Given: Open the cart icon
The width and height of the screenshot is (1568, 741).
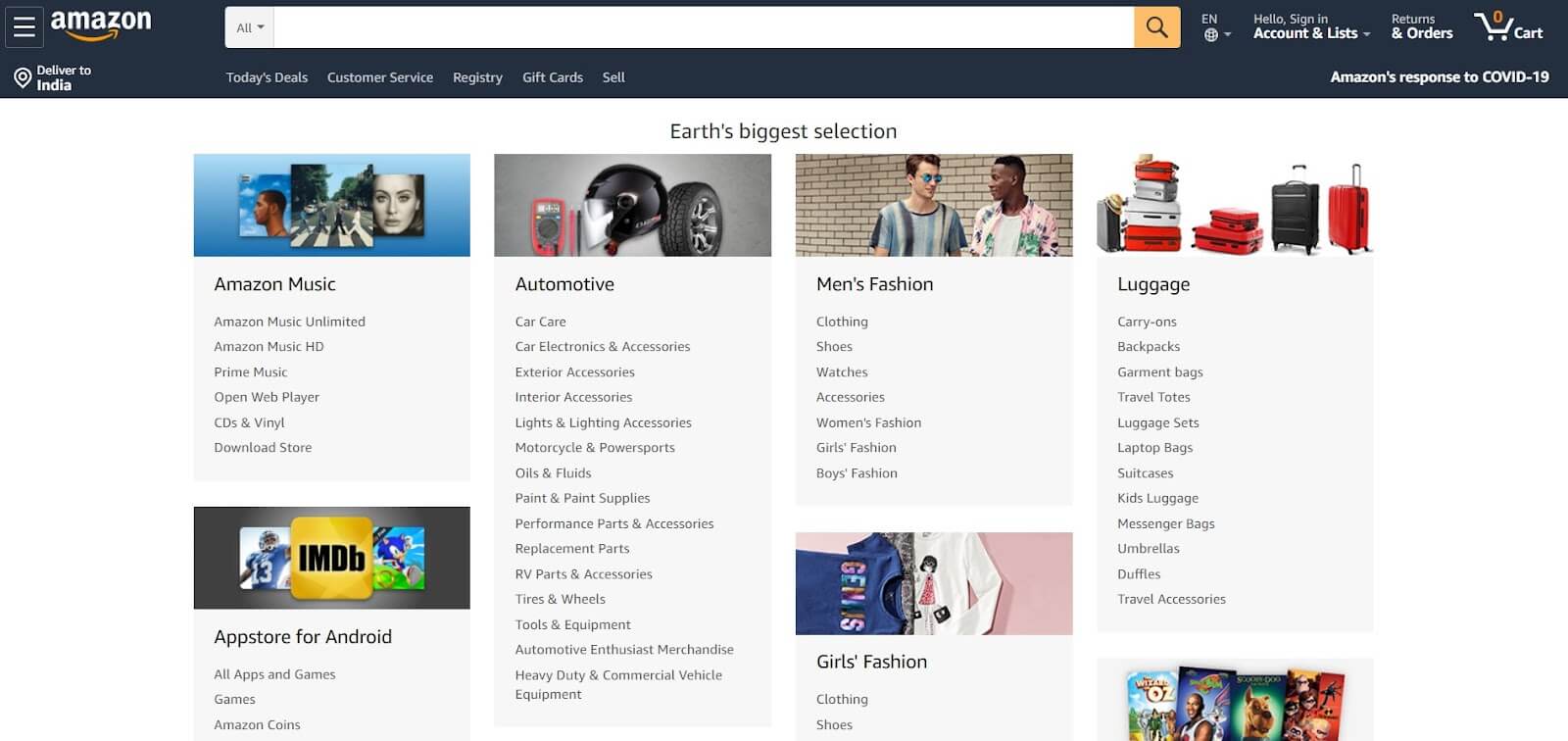Looking at the screenshot, I should click(1508, 26).
